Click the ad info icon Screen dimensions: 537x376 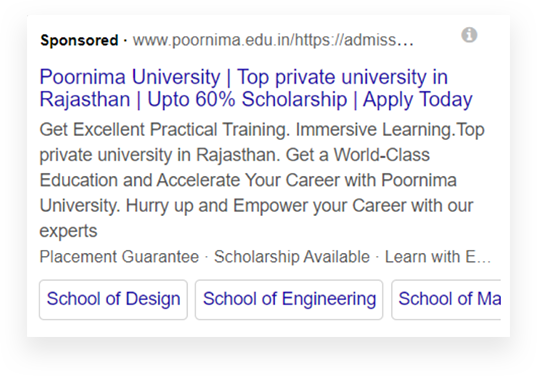[x=469, y=35]
